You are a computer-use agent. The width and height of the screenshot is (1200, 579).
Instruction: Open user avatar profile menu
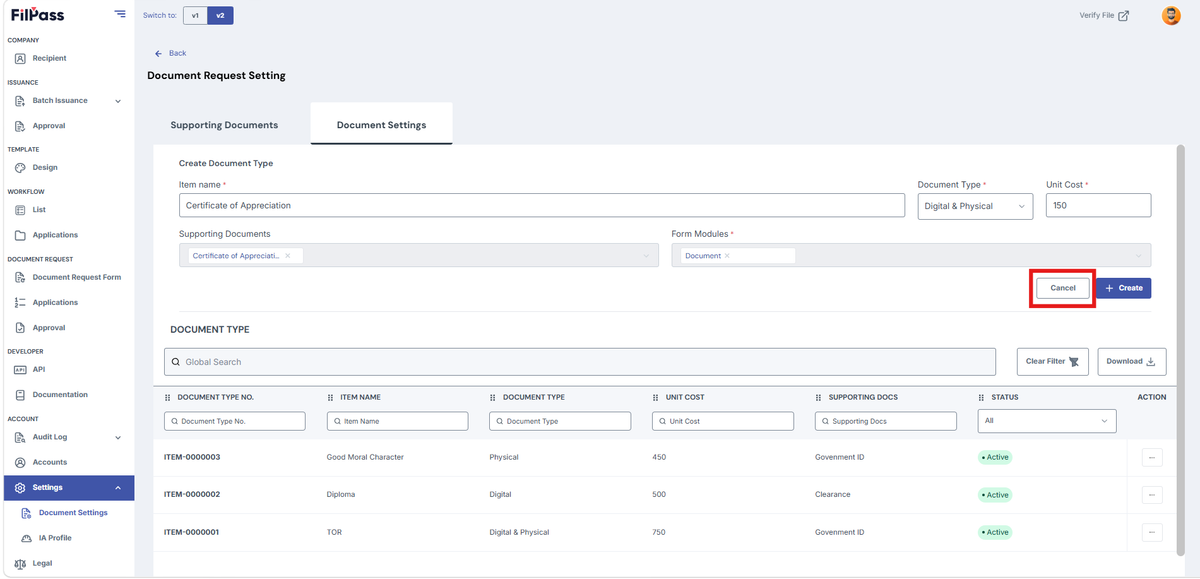[1171, 16]
